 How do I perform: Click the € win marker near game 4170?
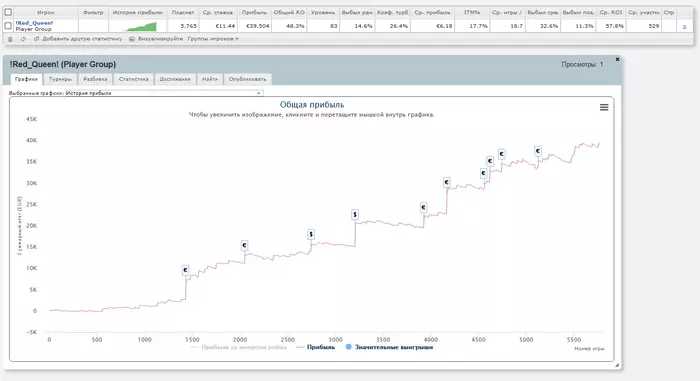[446, 182]
